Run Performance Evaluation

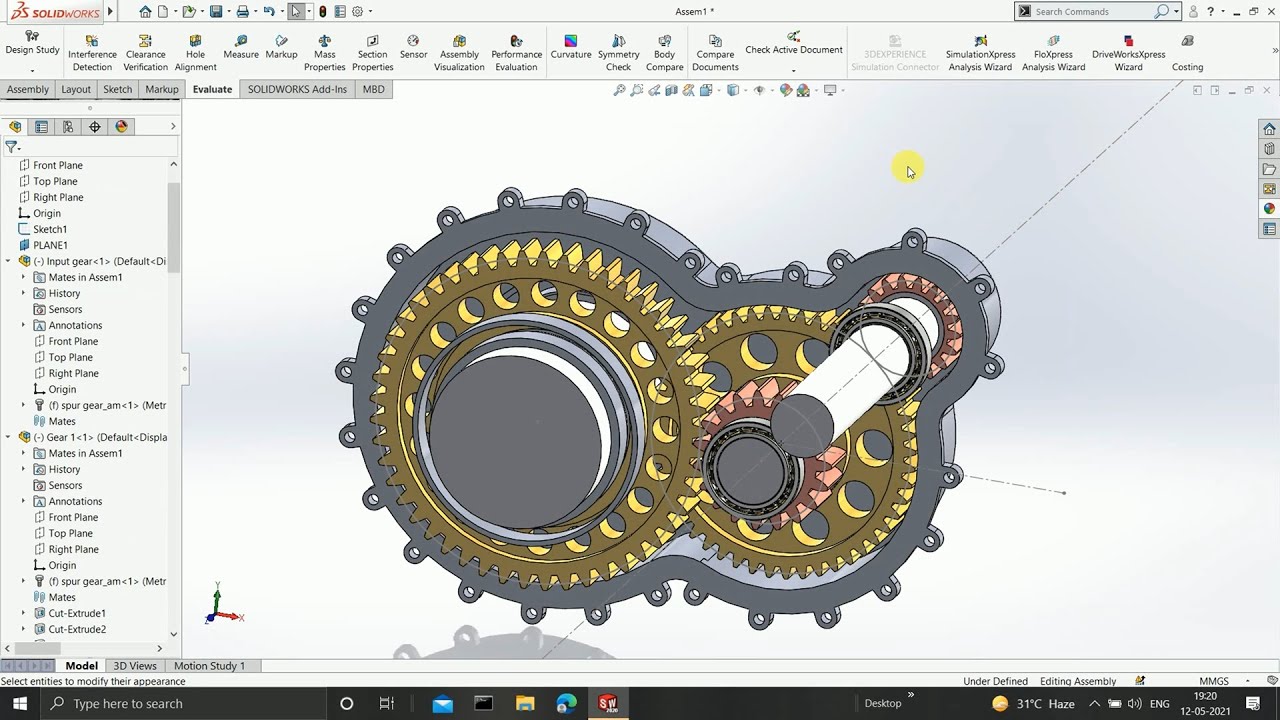coord(516,53)
